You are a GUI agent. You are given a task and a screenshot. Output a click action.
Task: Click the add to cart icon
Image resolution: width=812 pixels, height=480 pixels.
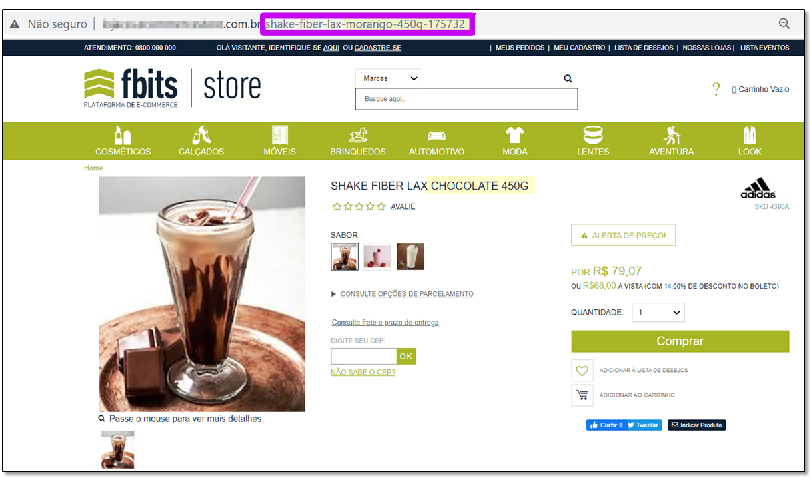point(582,395)
